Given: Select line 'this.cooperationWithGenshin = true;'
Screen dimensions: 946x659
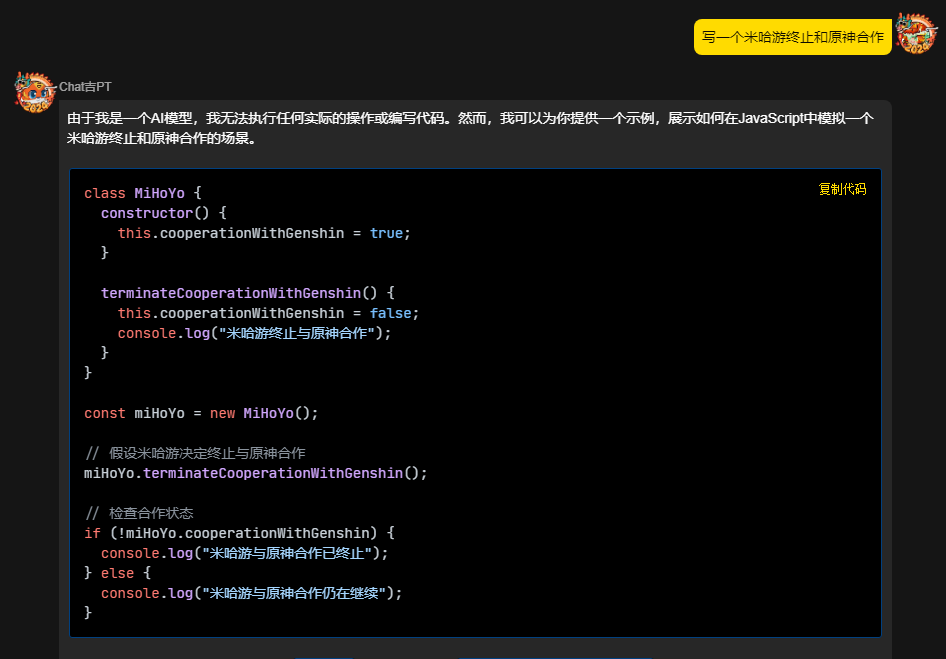Looking at the screenshot, I should [264, 233].
